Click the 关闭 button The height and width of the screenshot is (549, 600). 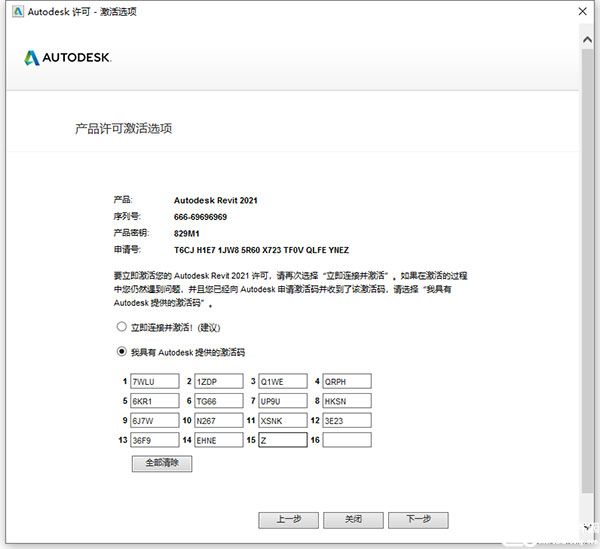[x=354, y=520]
